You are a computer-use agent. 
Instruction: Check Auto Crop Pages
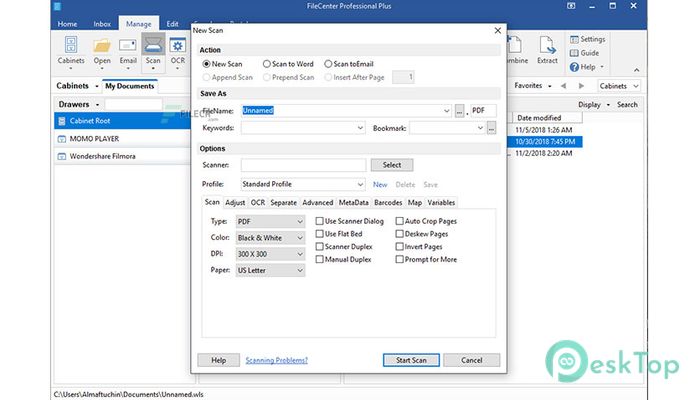[x=400, y=221]
